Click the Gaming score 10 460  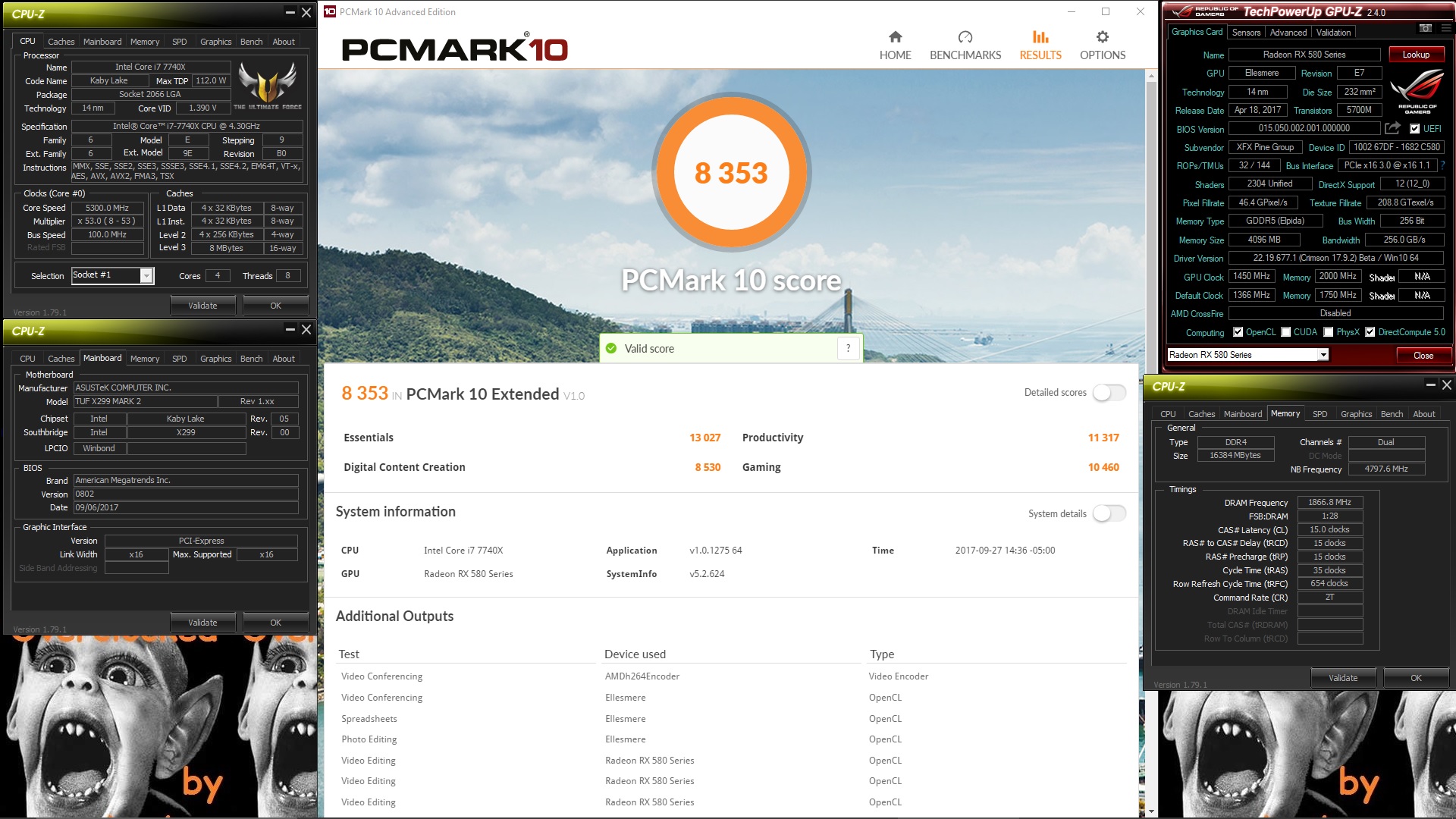coord(1103,467)
